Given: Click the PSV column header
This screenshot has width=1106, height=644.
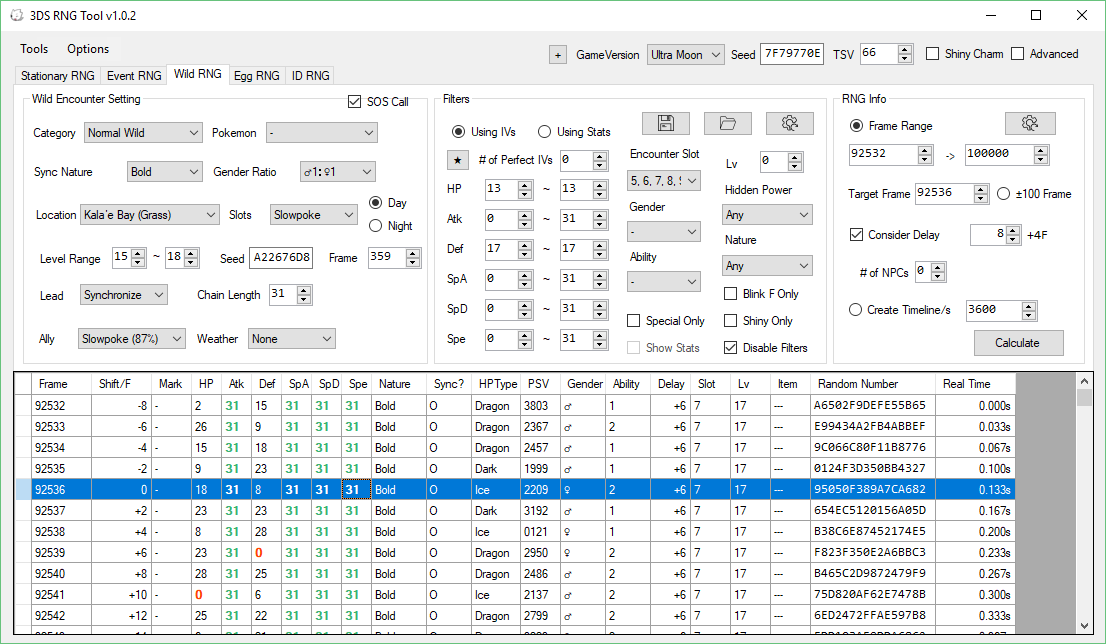Looking at the screenshot, I should tap(538, 384).
